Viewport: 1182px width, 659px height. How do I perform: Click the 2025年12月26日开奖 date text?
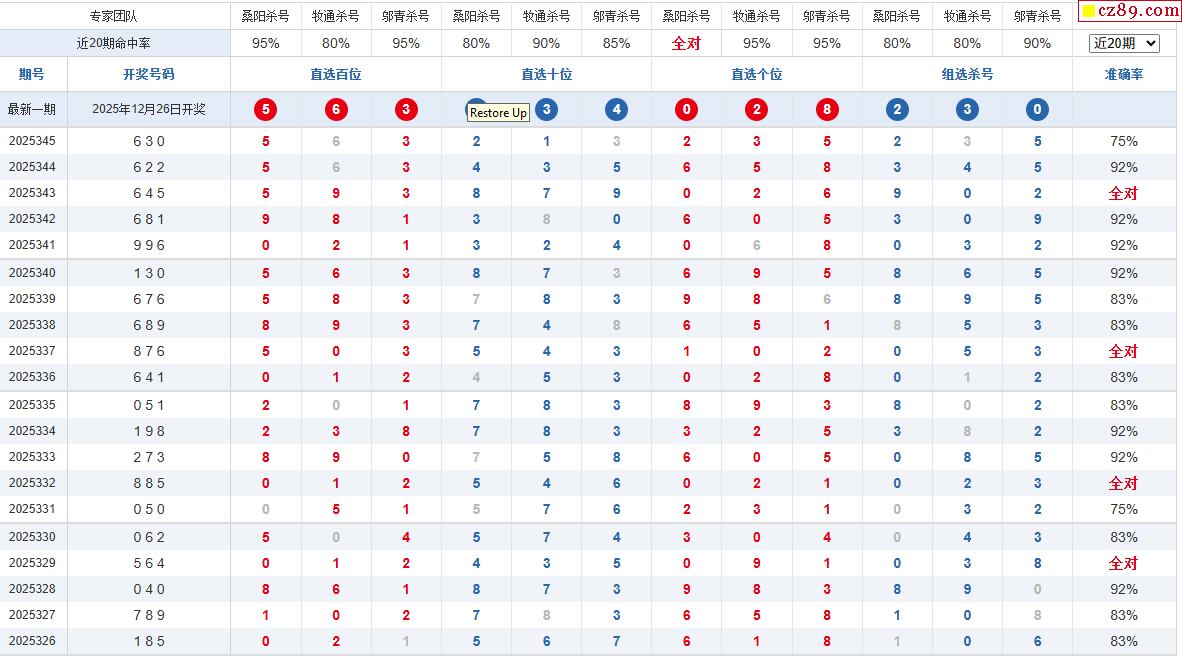tap(149, 109)
